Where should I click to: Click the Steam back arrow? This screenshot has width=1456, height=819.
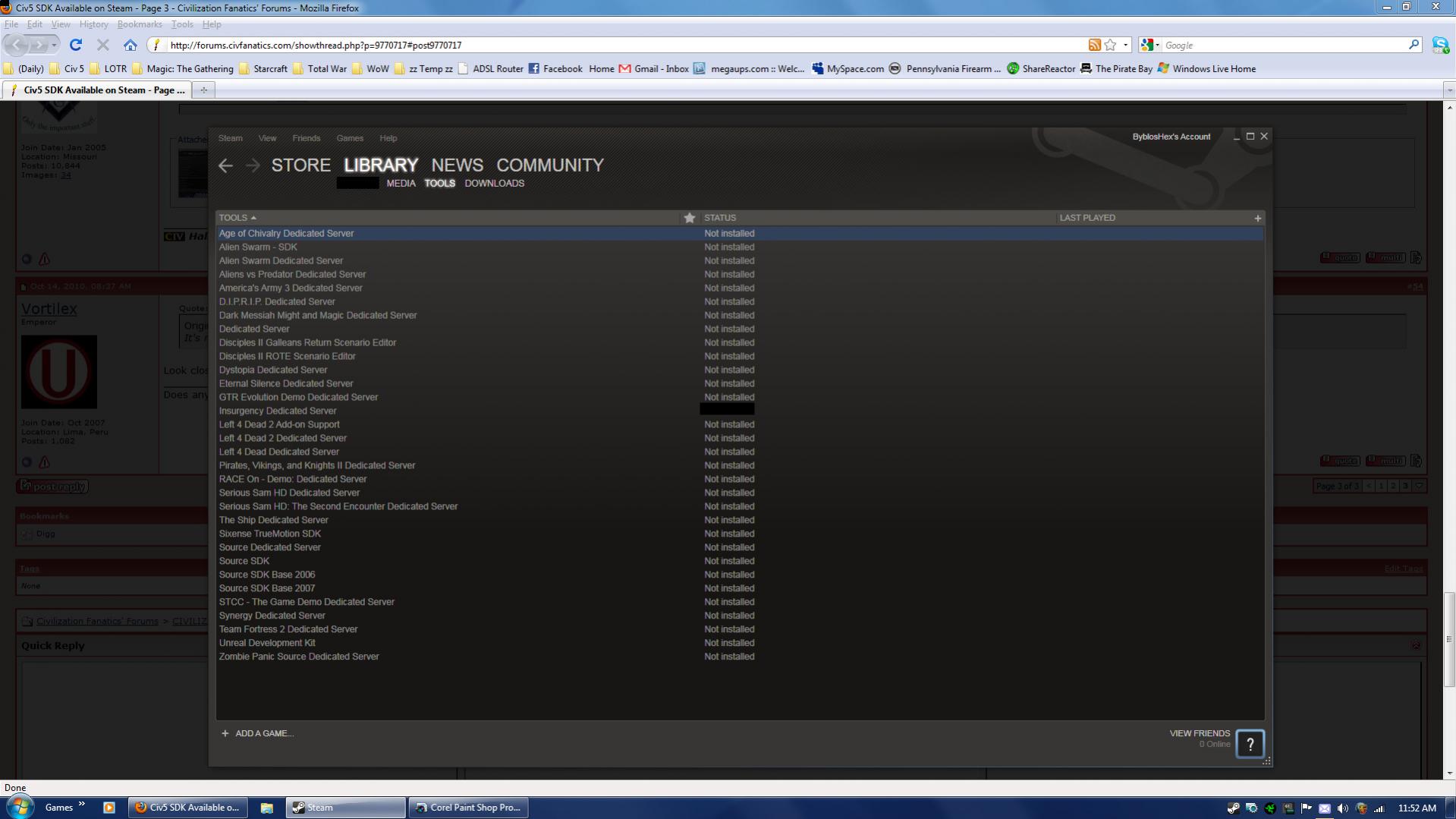pos(225,165)
